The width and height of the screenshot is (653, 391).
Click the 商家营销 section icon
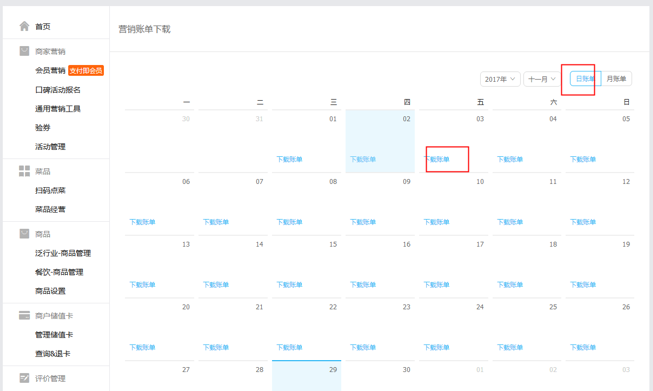(x=24, y=51)
